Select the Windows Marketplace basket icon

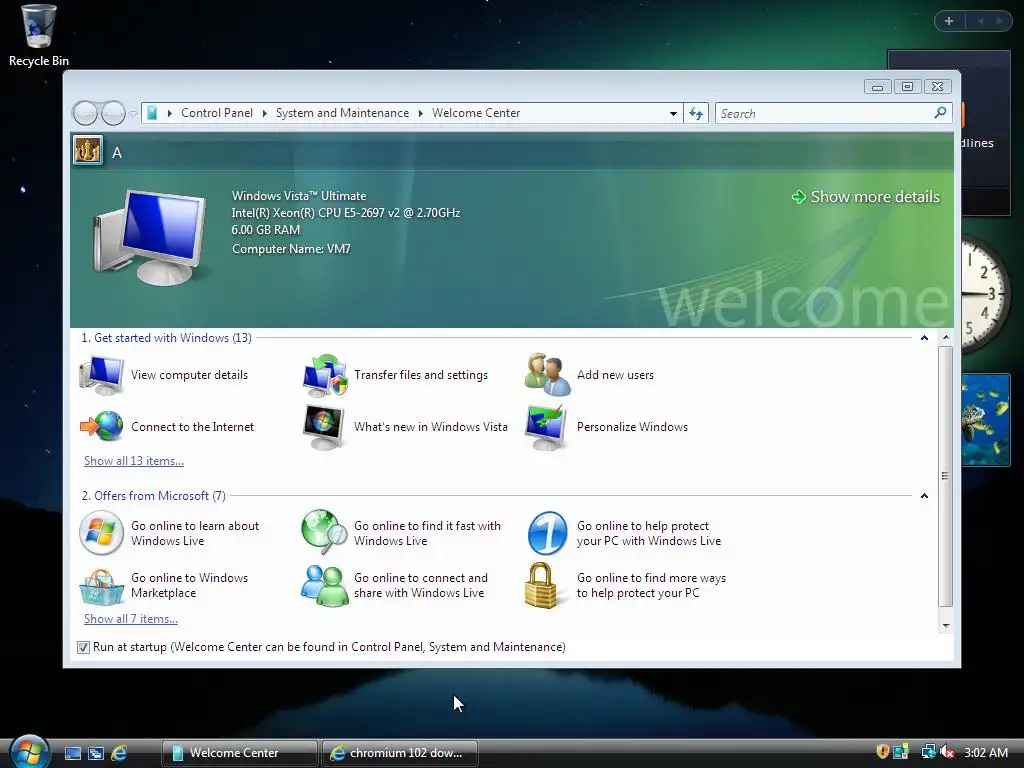click(x=101, y=586)
